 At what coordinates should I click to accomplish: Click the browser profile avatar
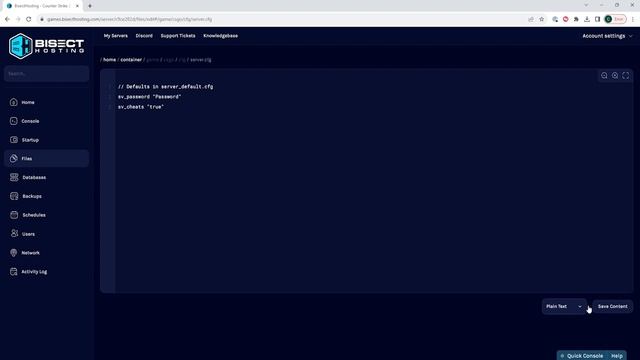pyautogui.click(x=609, y=19)
